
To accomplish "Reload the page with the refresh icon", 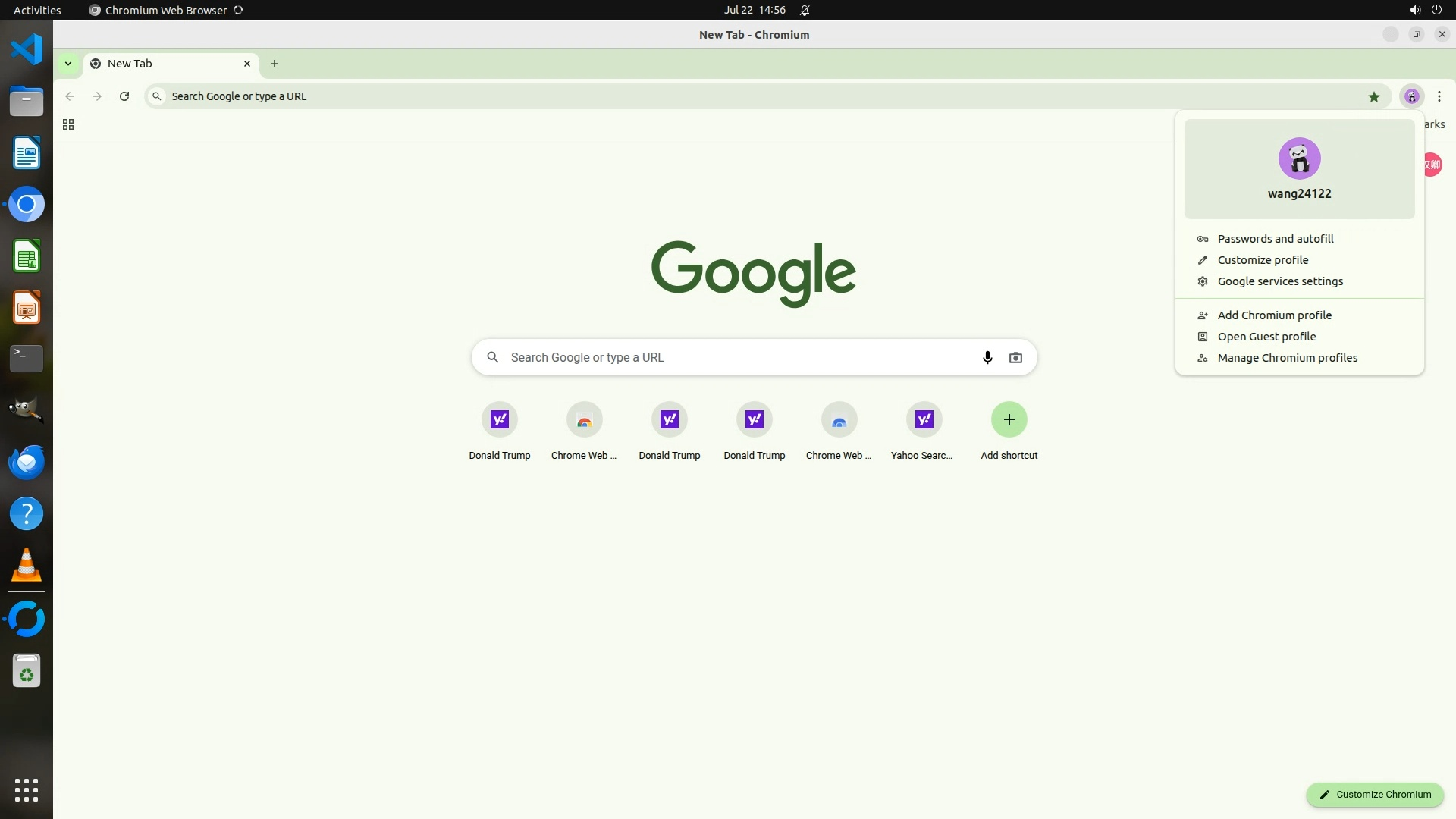I will 124,96.
